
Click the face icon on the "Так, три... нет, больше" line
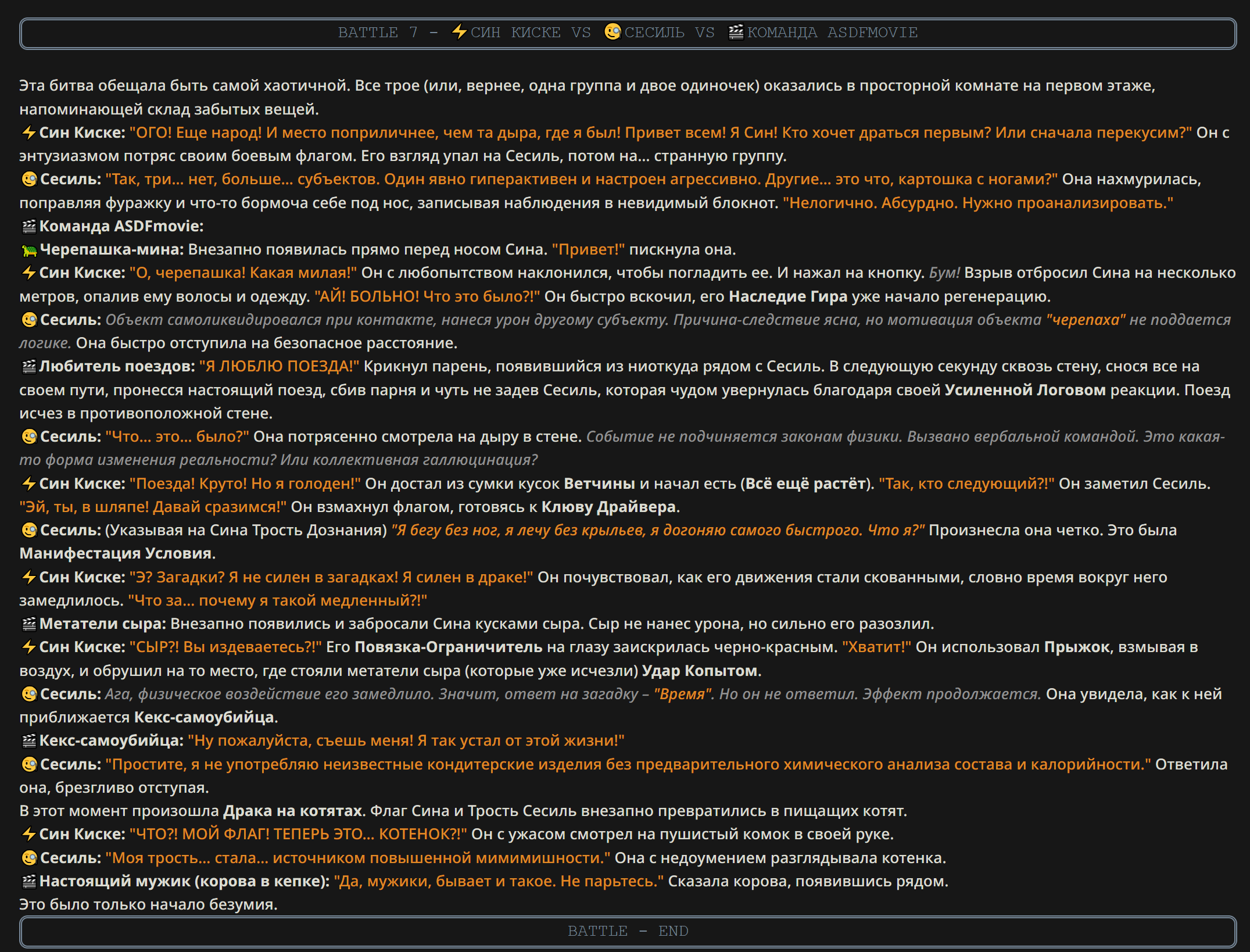pos(29,180)
